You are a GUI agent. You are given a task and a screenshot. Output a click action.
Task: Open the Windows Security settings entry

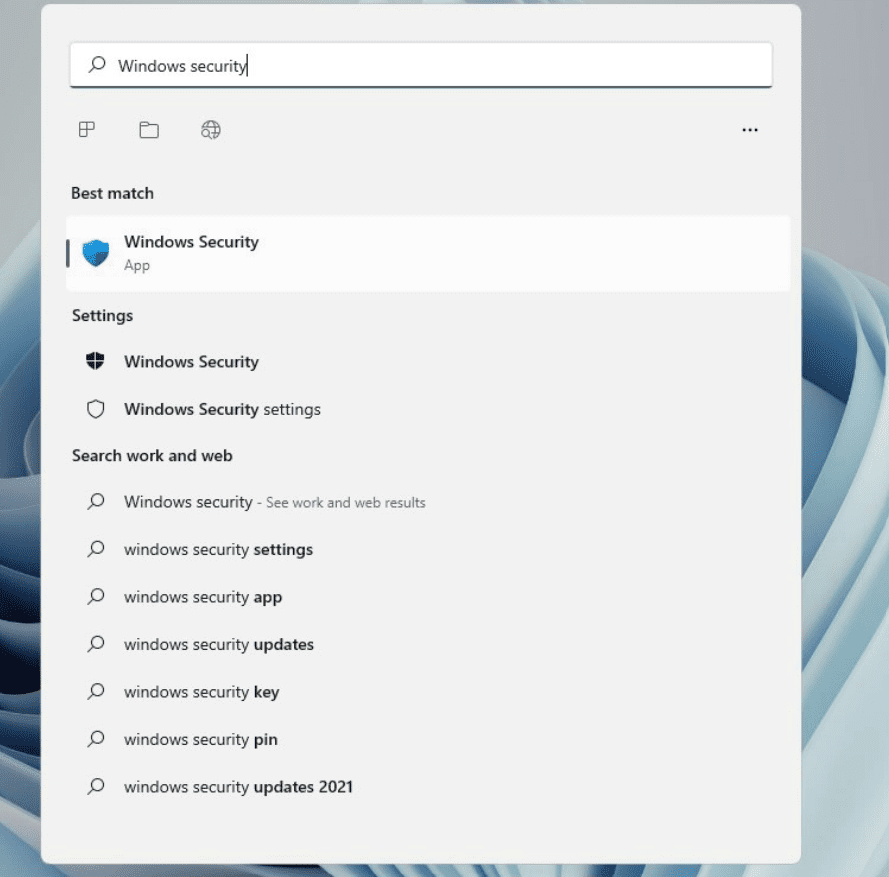coord(428,362)
